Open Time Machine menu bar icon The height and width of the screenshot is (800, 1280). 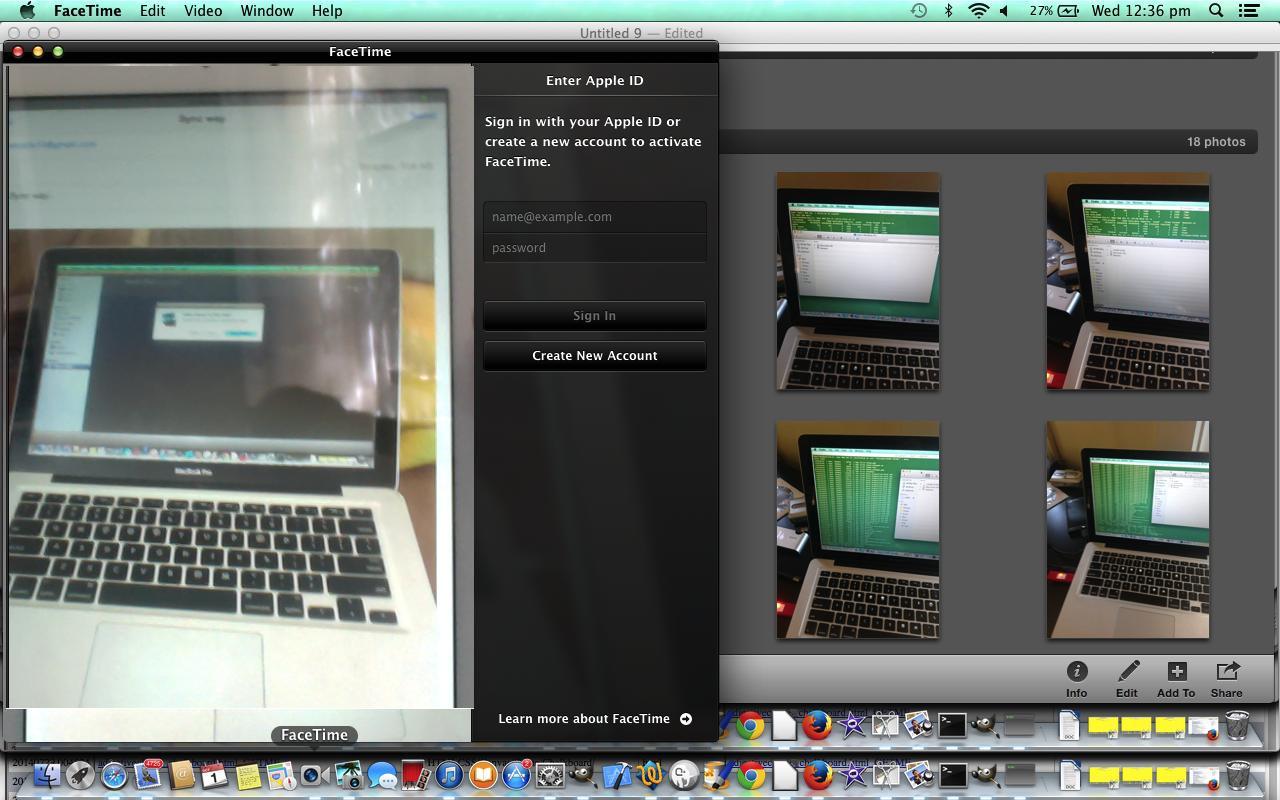pos(918,11)
